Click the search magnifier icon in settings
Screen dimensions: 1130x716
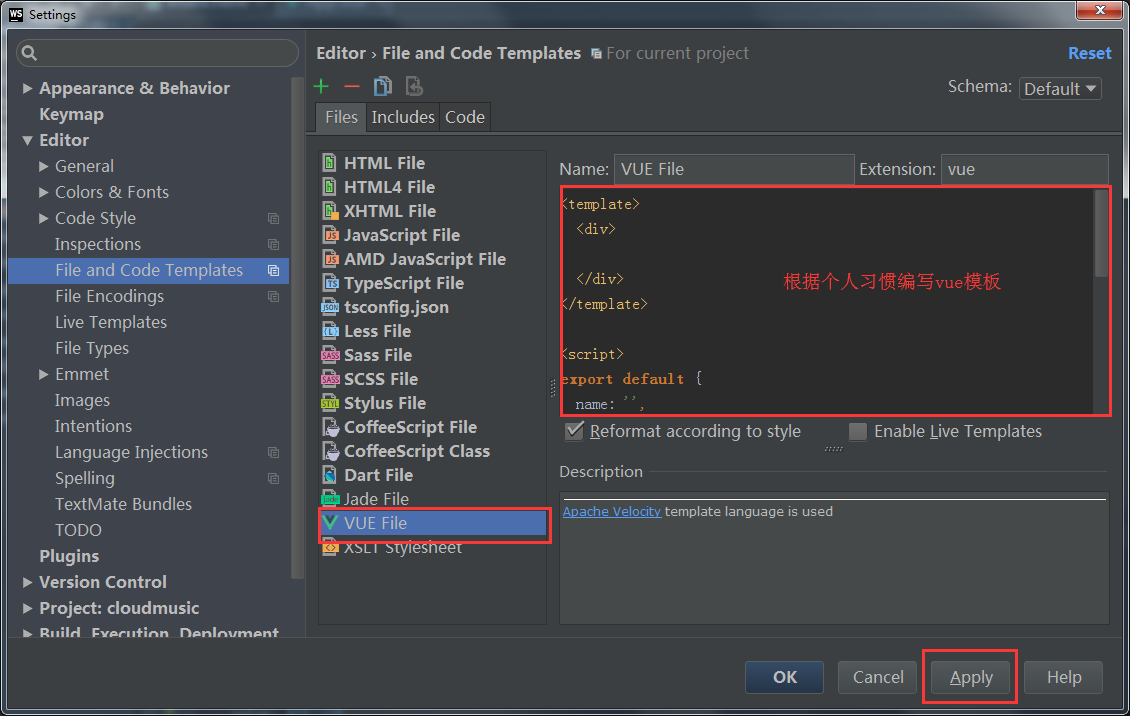click(x=29, y=53)
